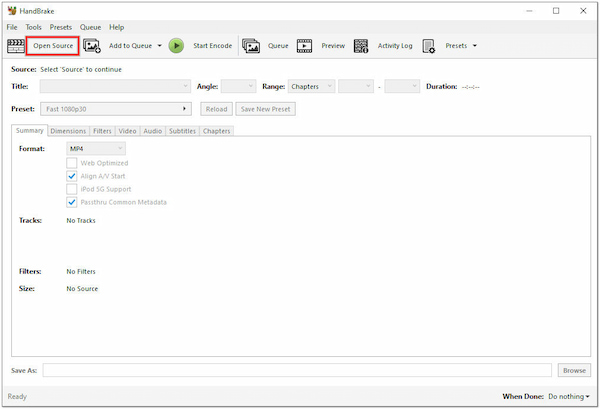Switch to the Video tab
Screen dimensions: 600x409
[x=127, y=131]
